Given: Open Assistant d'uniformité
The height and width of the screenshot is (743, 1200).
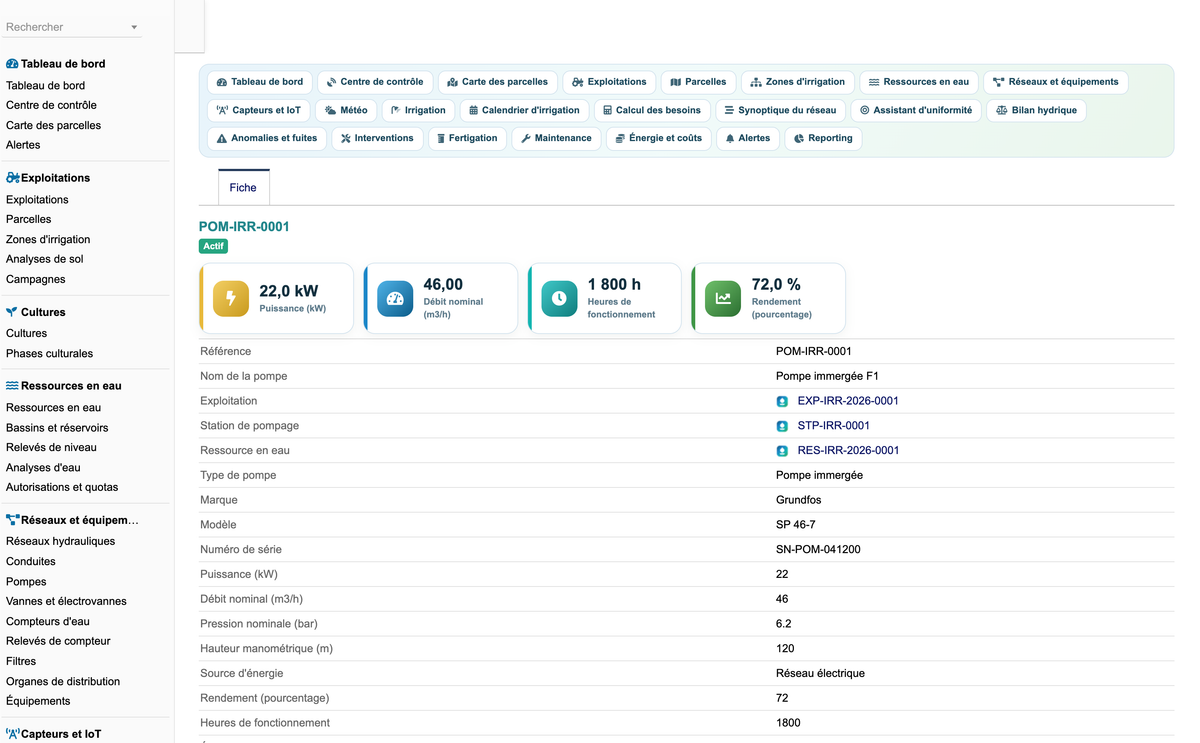Looking at the screenshot, I should coord(916,110).
